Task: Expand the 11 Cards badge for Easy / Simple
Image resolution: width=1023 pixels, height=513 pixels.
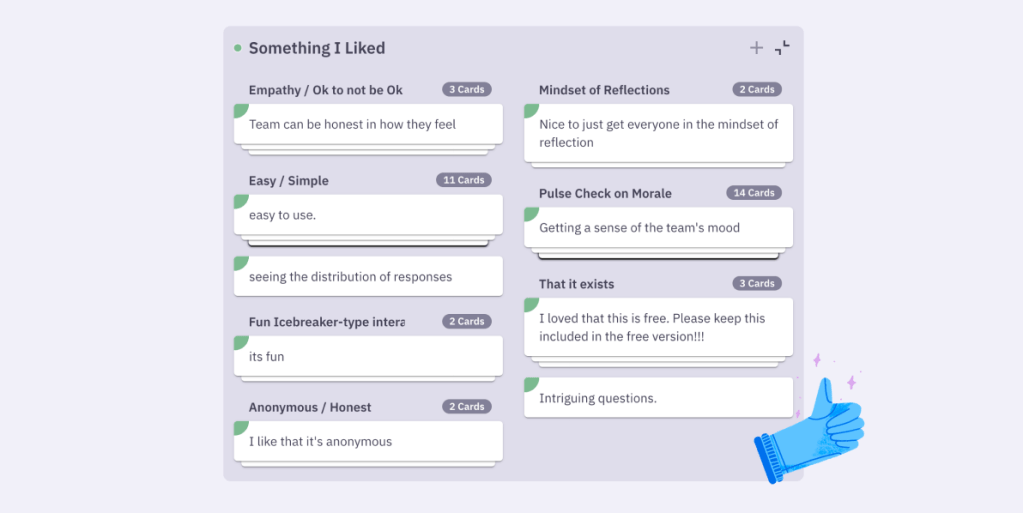Action: (464, 180)
